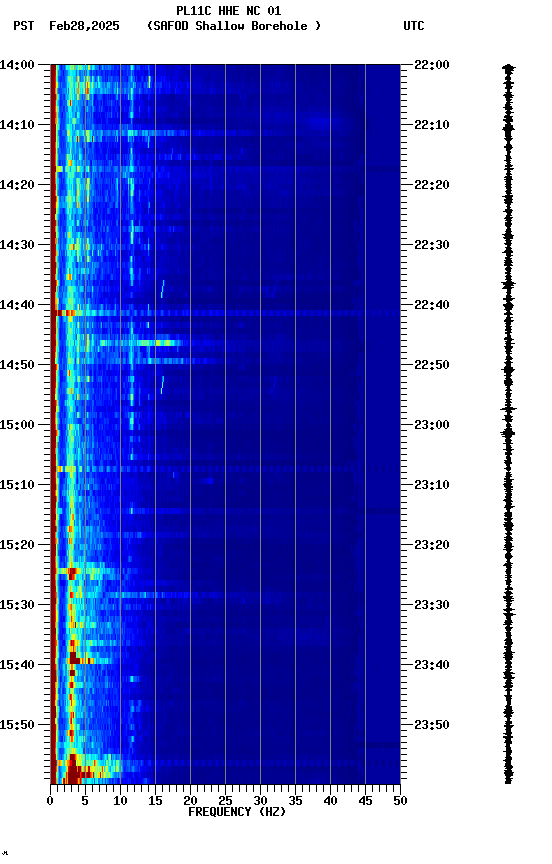Viewport: 552px width, 864px height.
Task: Click the 22:00 UTC time label
Action: click(x=432, y=65)
